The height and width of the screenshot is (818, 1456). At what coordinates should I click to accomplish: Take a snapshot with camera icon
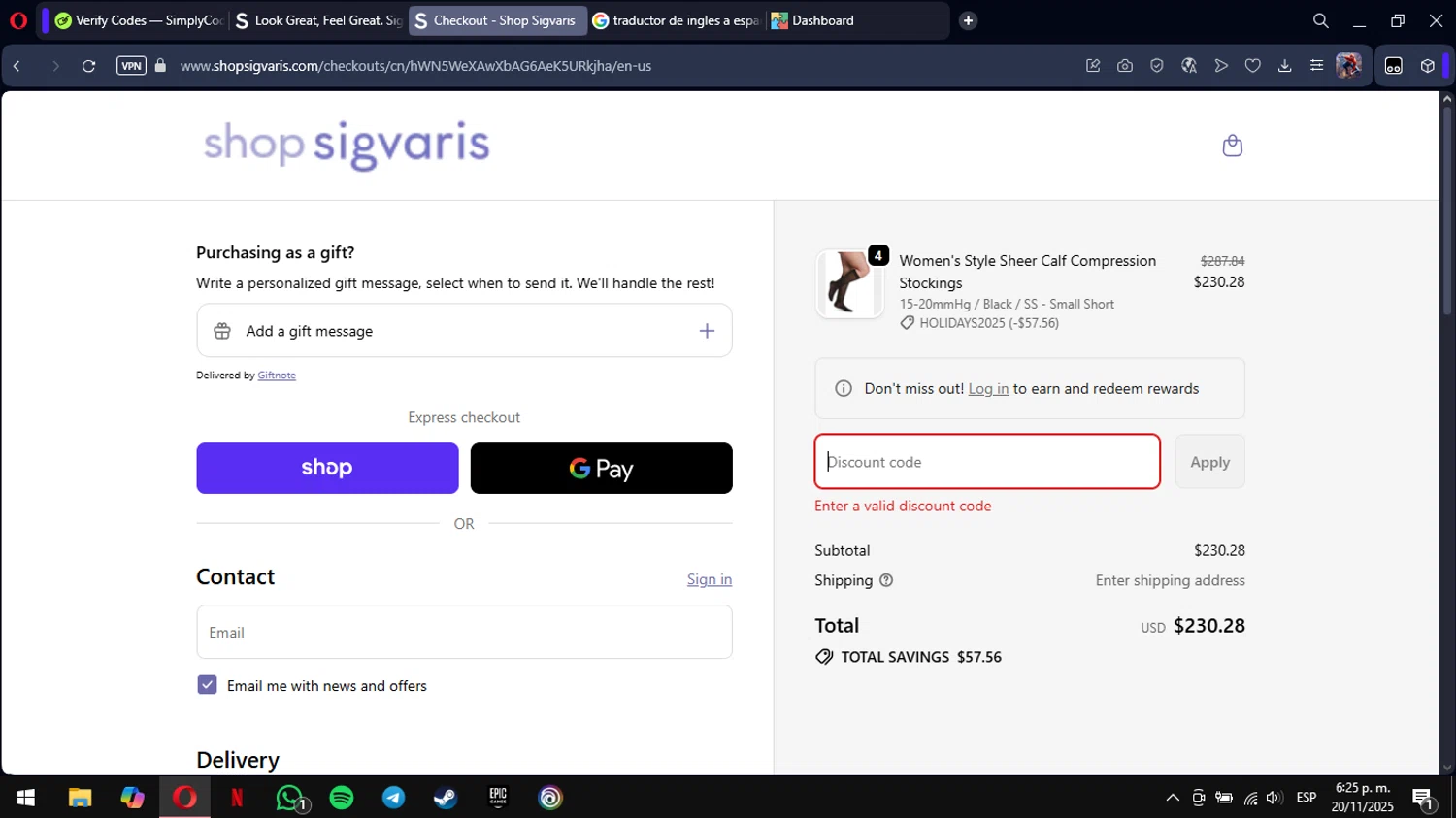(1125, 66)
